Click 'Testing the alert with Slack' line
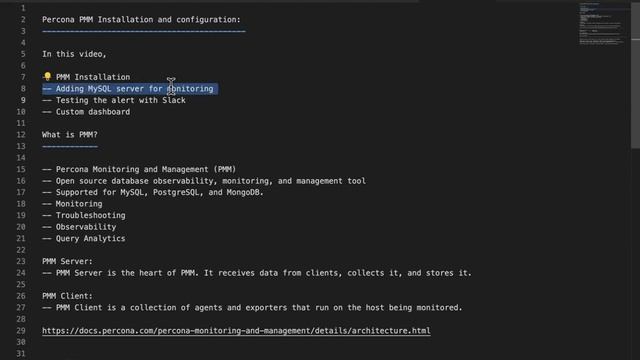 (114, 100)
